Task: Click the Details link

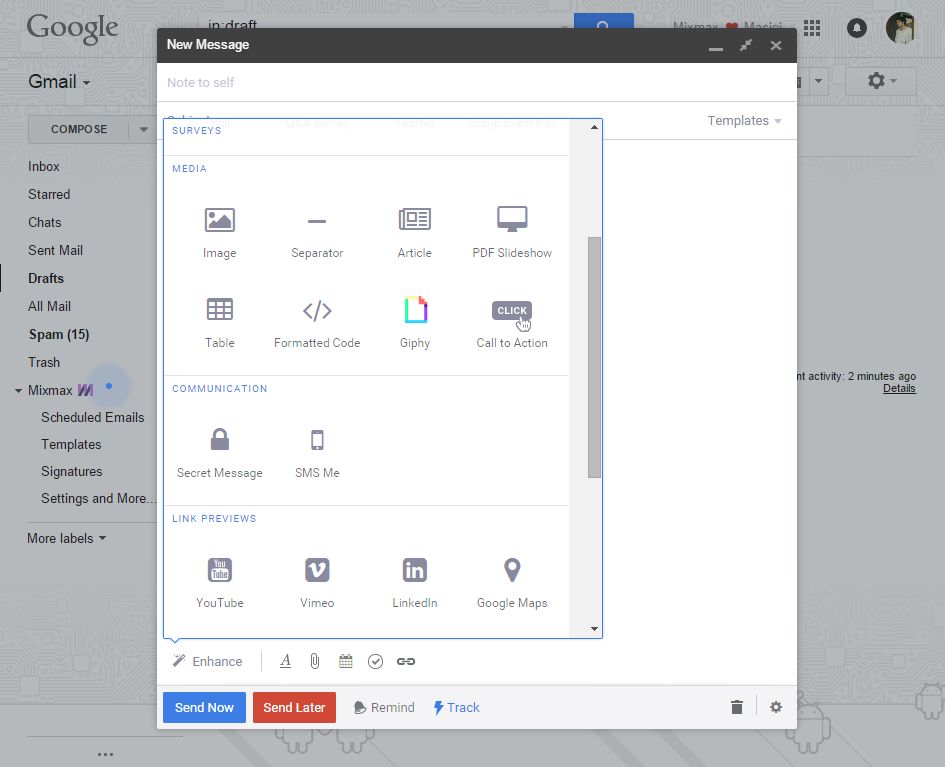Action: click(x=899, y=389)
